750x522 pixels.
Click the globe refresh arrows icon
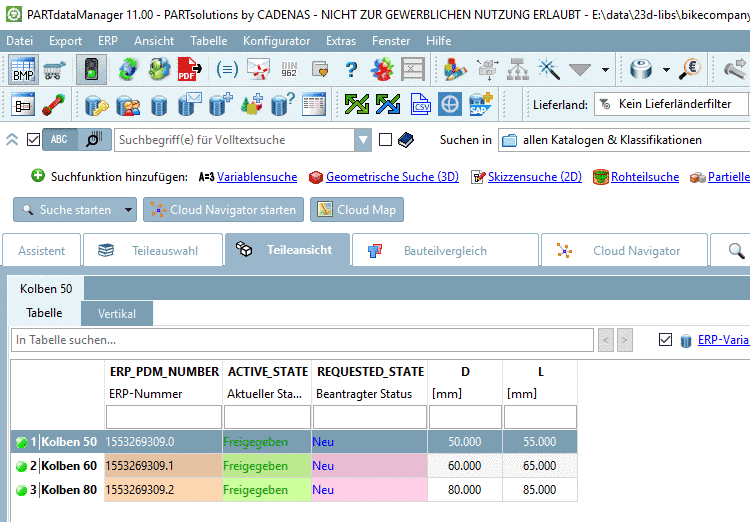coord(128,70)
